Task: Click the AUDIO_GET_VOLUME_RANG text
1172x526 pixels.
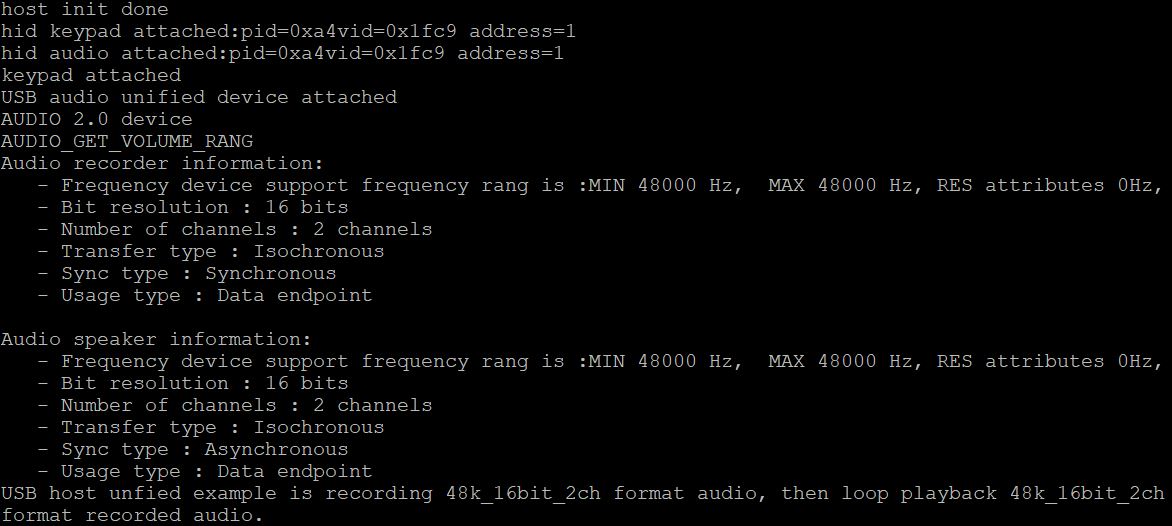Action: coord(127,141)
